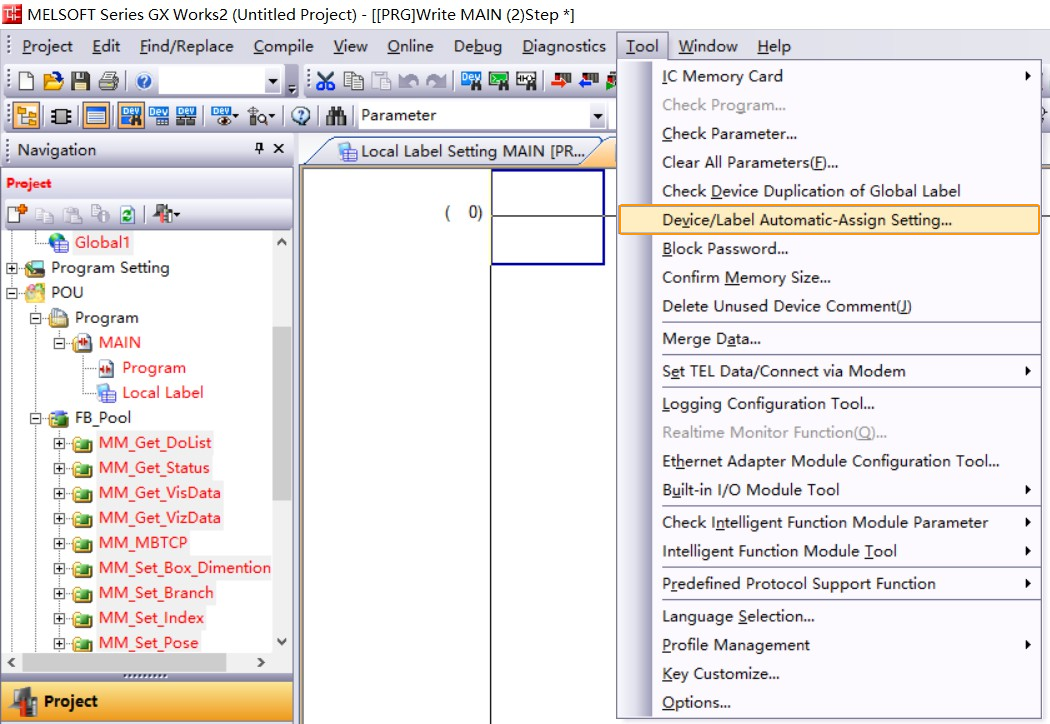Viewport: 1050px width, 724px height.
Task: Open the Window menu
Action: 708,46
